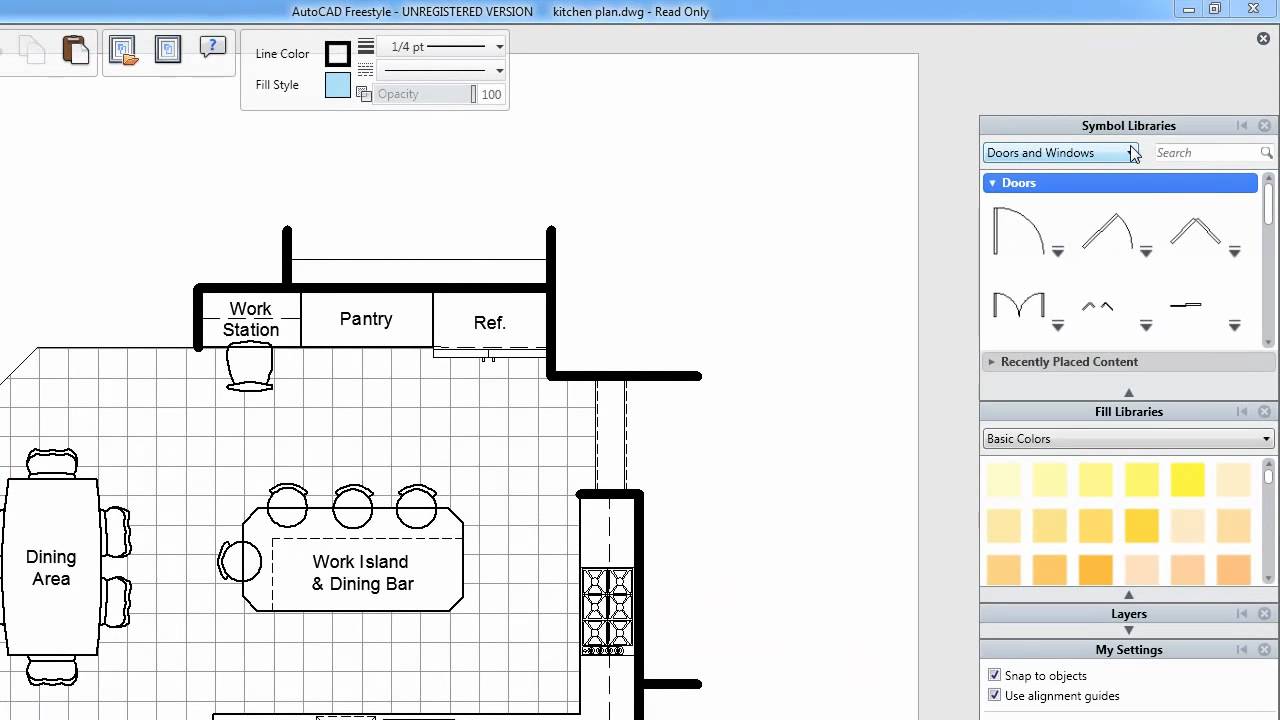Screen dimensions: 1280x720
Task: Select the double swing door symbol
Action: (1018, 305)
